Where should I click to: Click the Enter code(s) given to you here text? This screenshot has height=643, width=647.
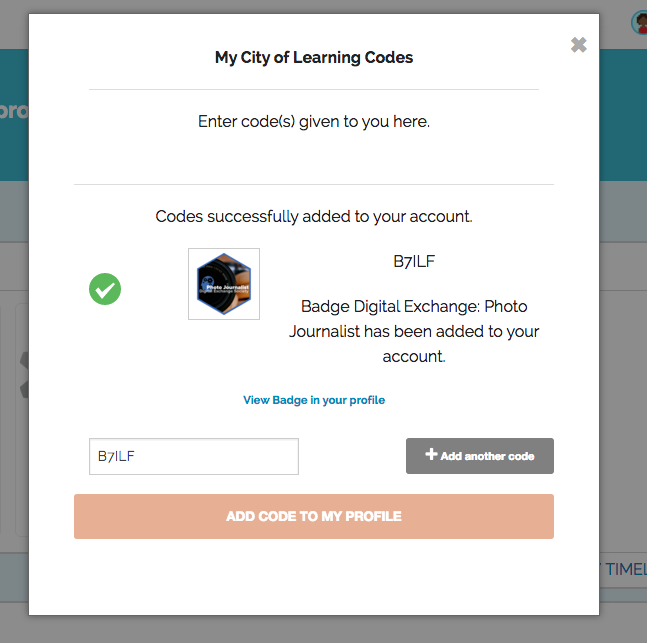coord(314,122)
